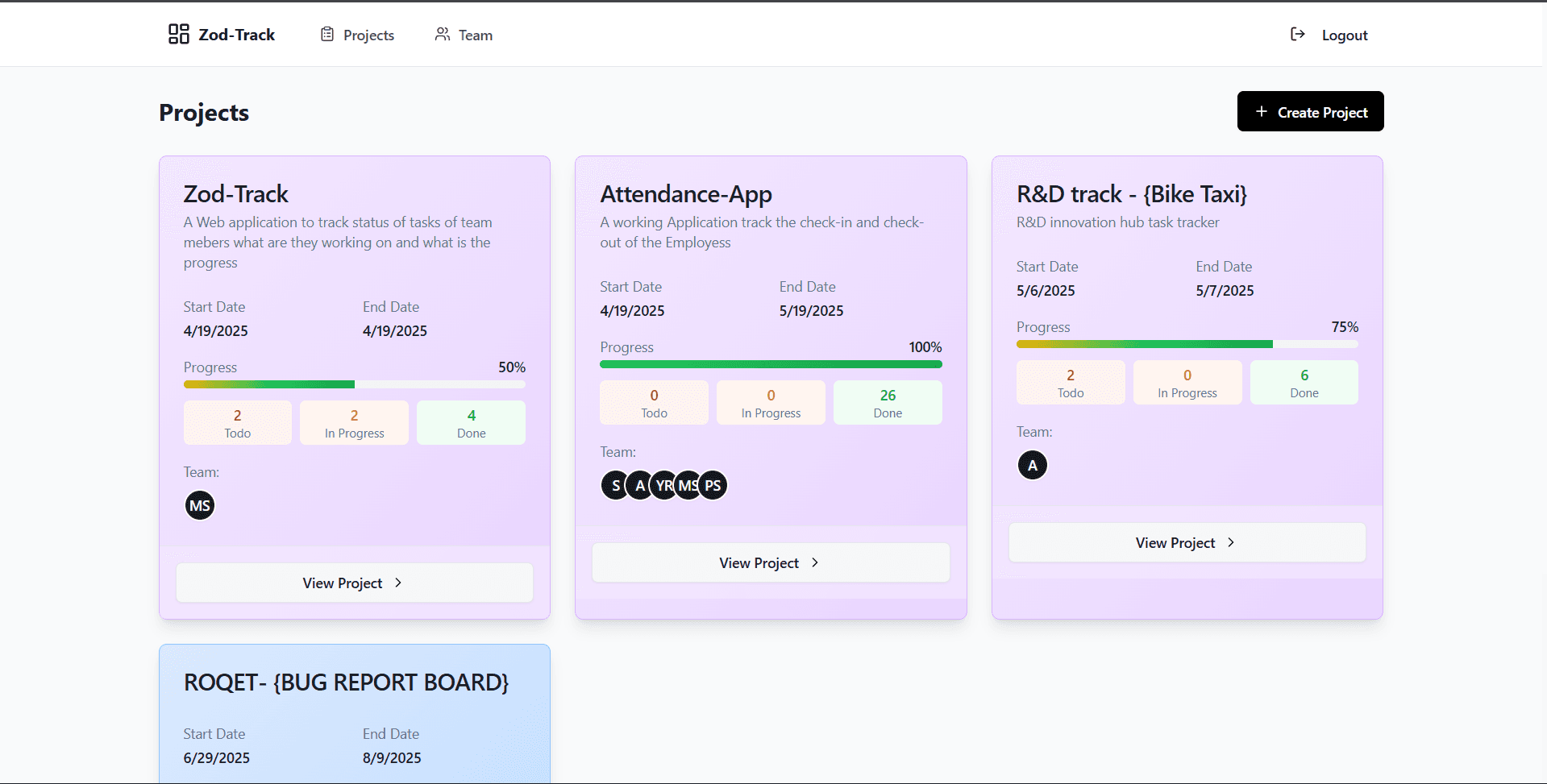Screen dimensions: 1547x784
Task: Click the plus icon in Create Project
Action: (1262, 112)
